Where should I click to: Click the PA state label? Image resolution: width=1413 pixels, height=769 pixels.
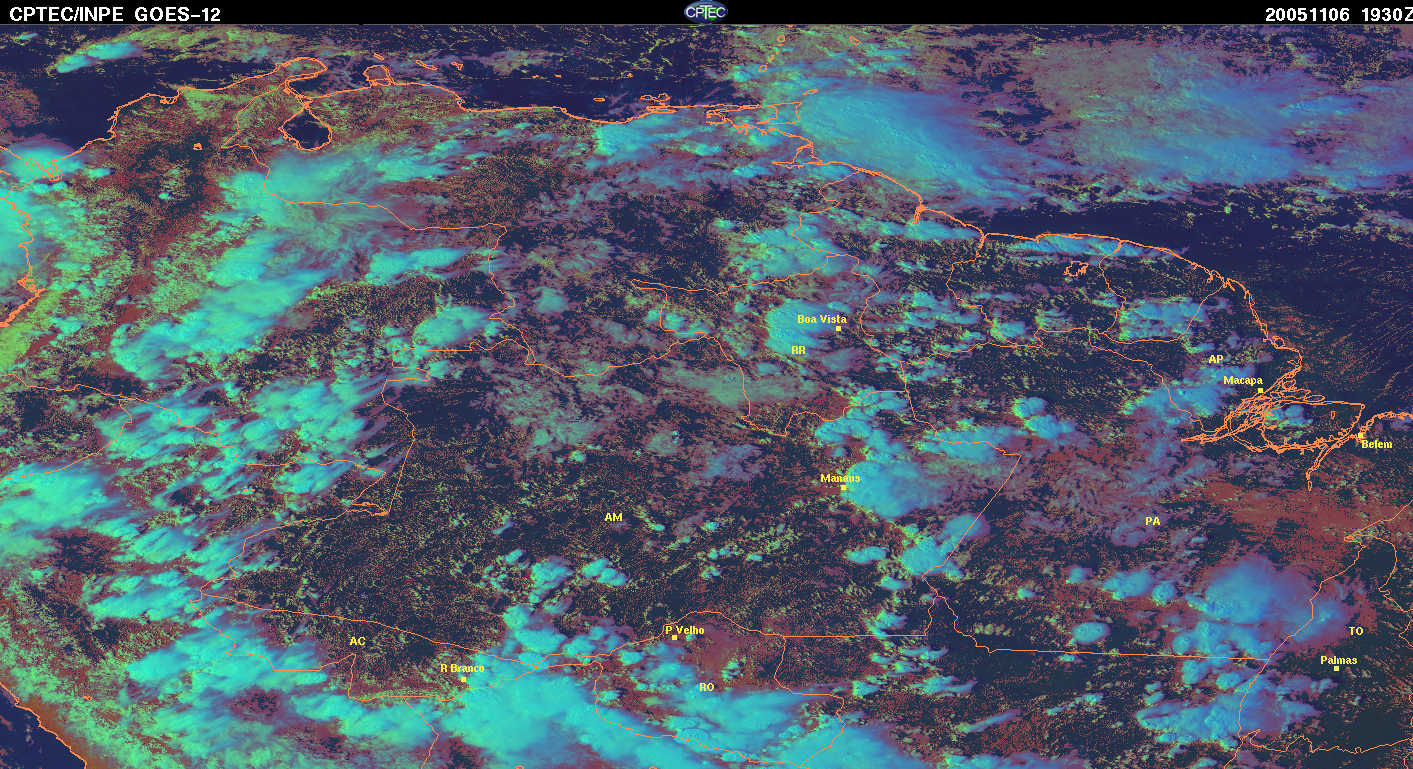click(x=1152, y=521)
